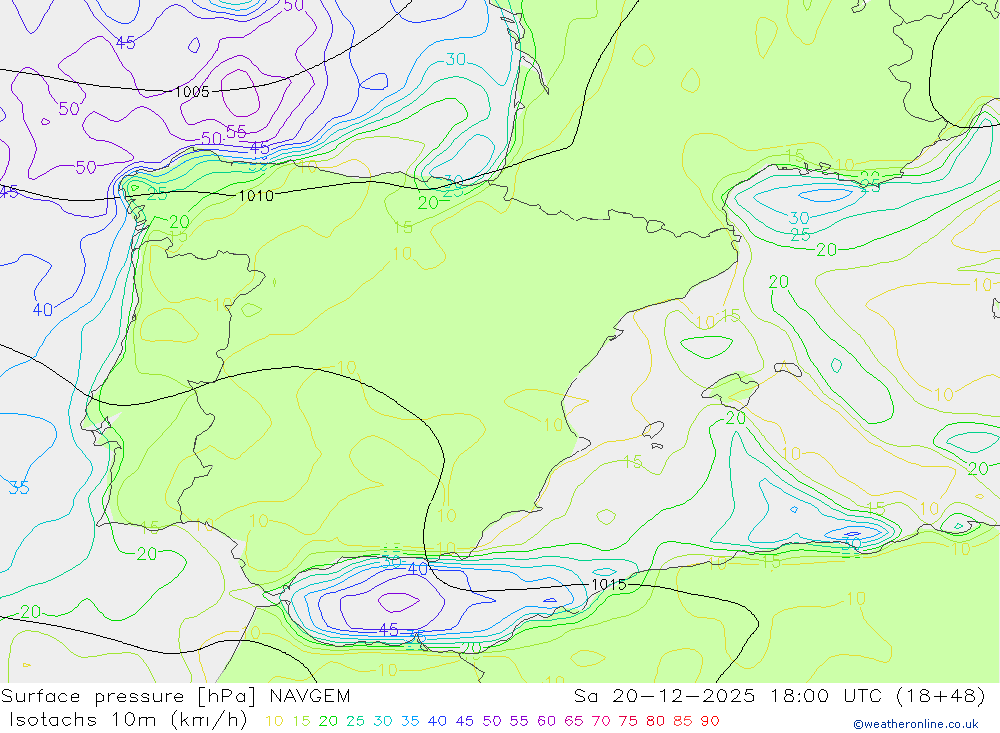Click the 1005 pressure isobar label
Screen dimensions: 1000x733
pos(192,92)
